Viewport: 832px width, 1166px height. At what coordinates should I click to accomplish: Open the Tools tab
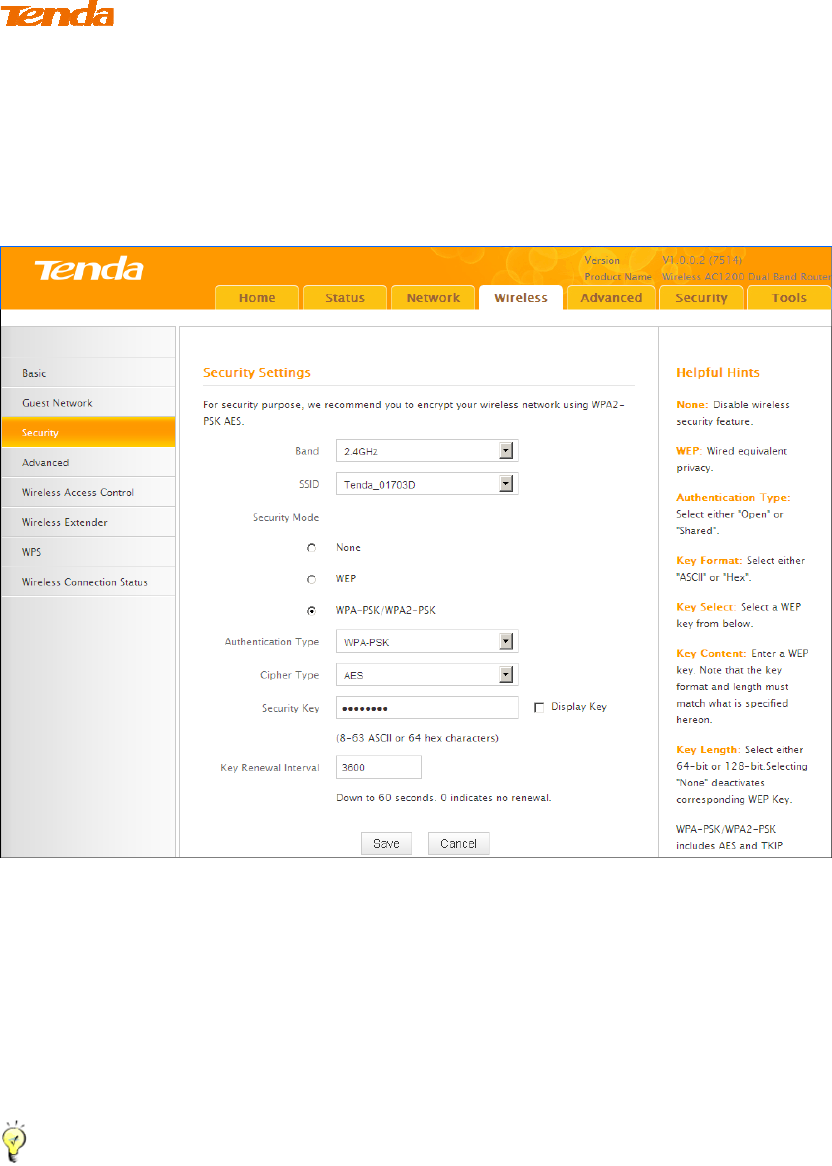tap(789, 297)
